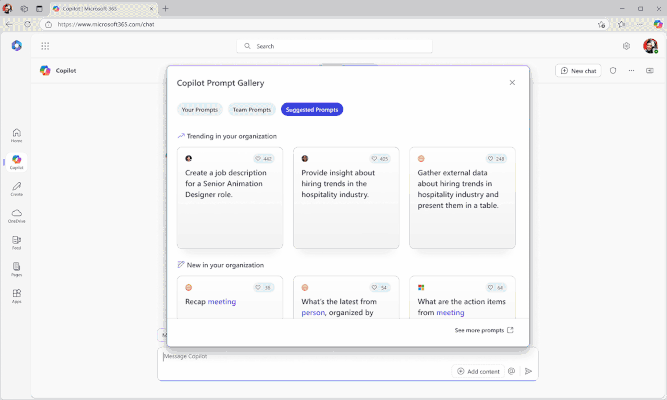Screen dimensions: 667x400
Task: View site information lock icon
Action: (48, 24)
